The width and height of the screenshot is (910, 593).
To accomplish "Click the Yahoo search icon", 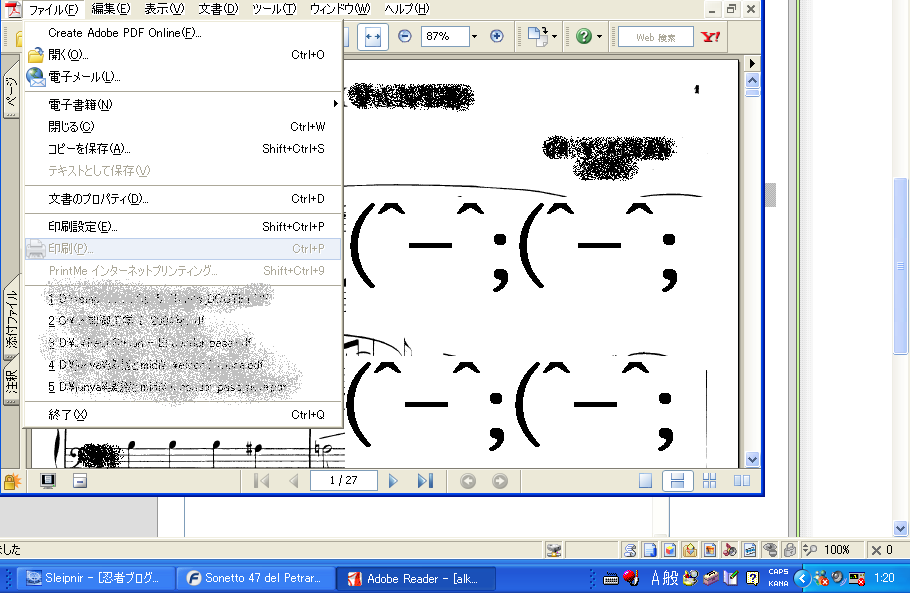I will tap(710, 37).
